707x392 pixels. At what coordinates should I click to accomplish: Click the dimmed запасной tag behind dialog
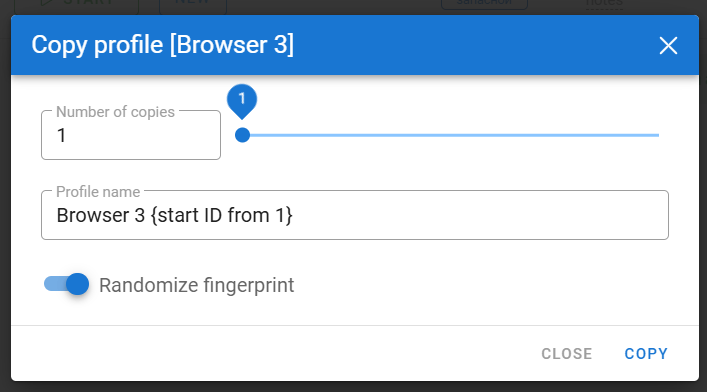click(x=484, y=4)
